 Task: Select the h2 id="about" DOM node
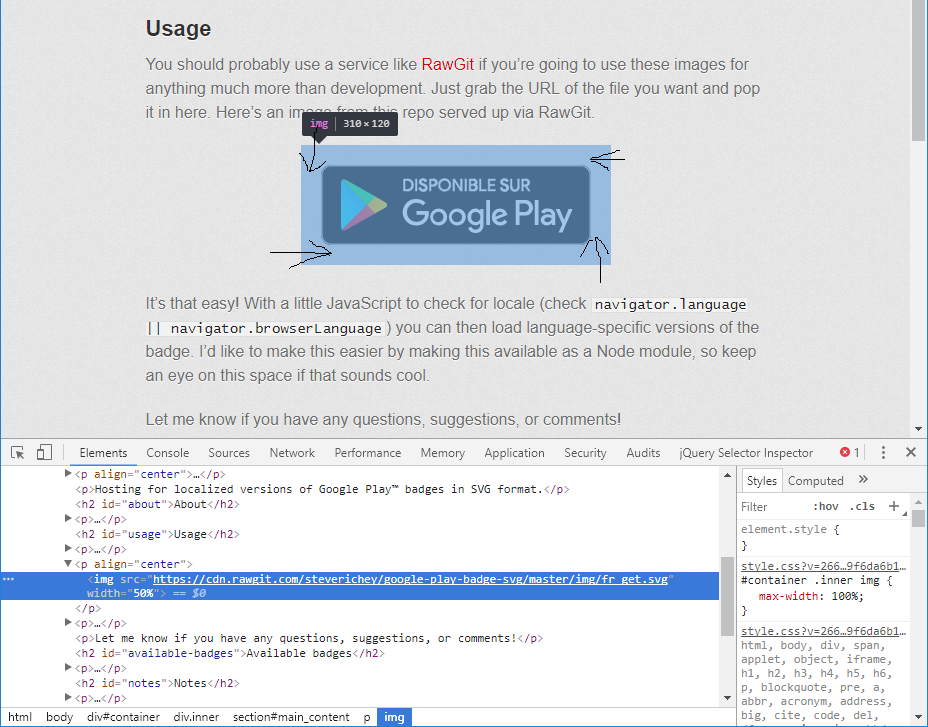(x=157, y=504)
